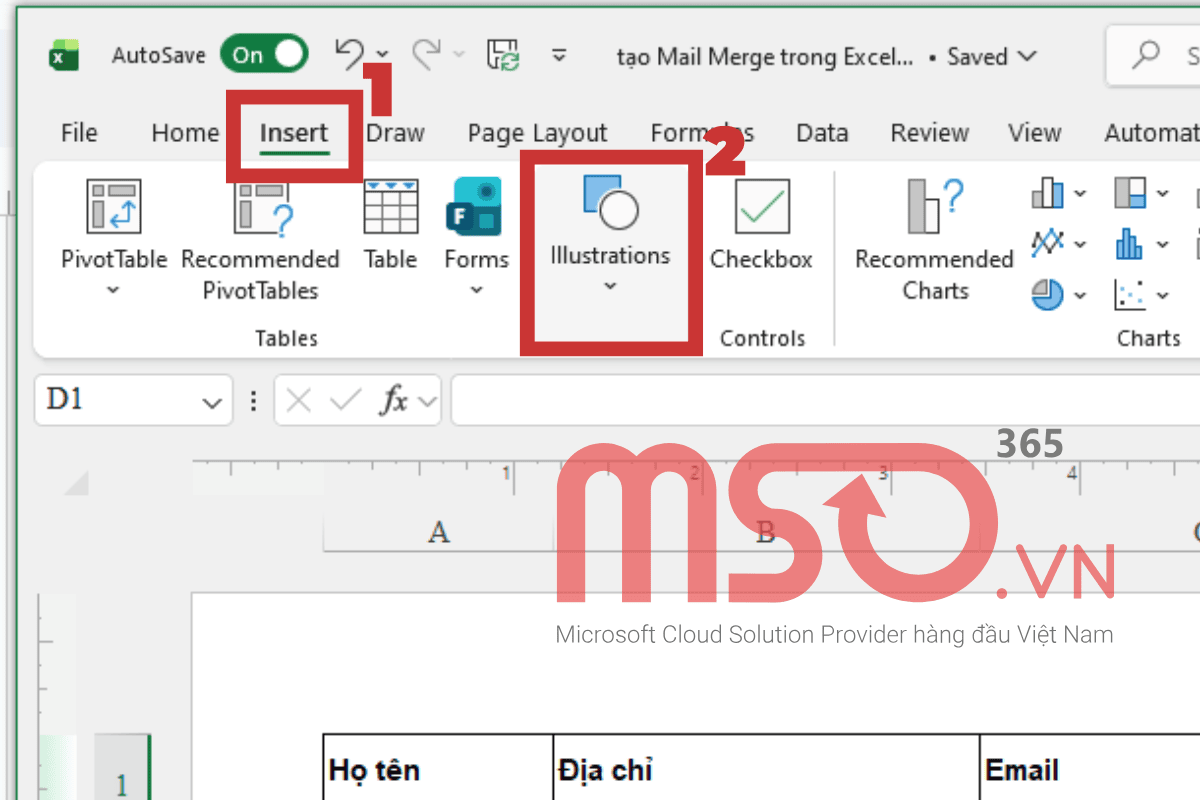Image resolution: width=1200 pixels, height=800 pixels.
Task: Switch to the Insert ribbon tab
Action: click(294, 132)
